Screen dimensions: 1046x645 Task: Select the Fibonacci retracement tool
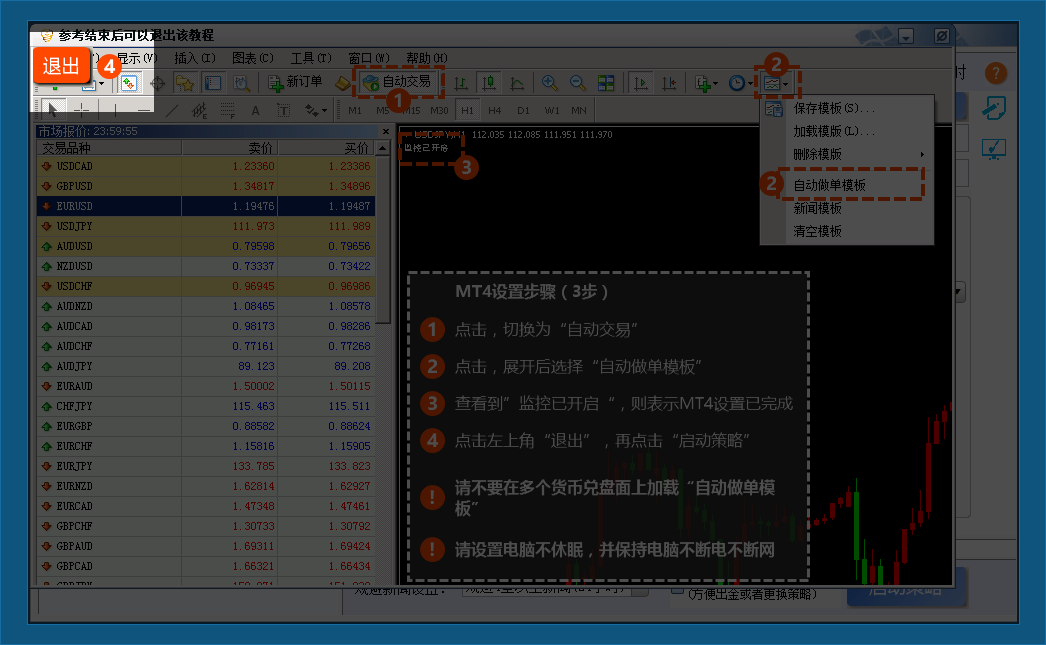tap(227, 110)
